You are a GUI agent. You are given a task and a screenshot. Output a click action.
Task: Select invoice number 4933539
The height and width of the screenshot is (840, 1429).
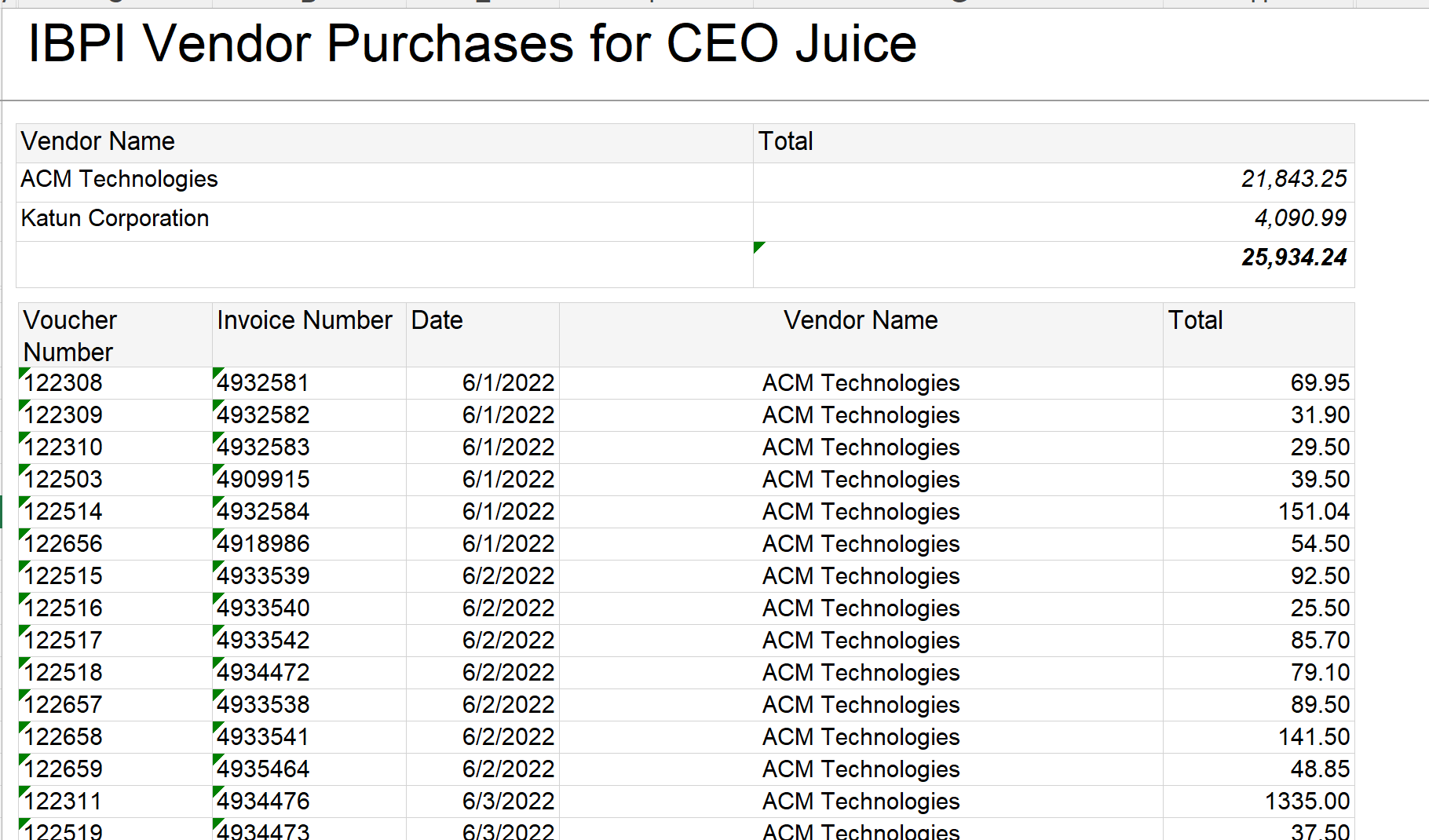[x=264, y=576]
